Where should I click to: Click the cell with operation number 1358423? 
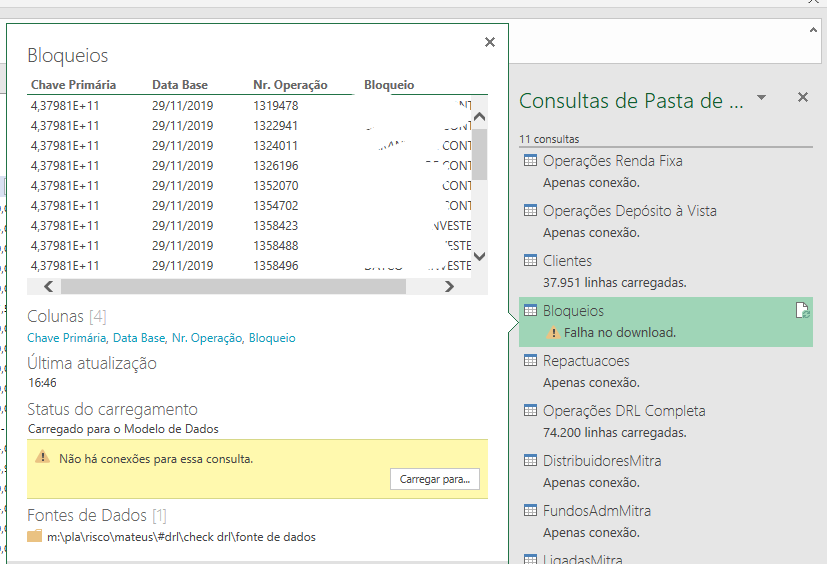[x=276, y=226]
